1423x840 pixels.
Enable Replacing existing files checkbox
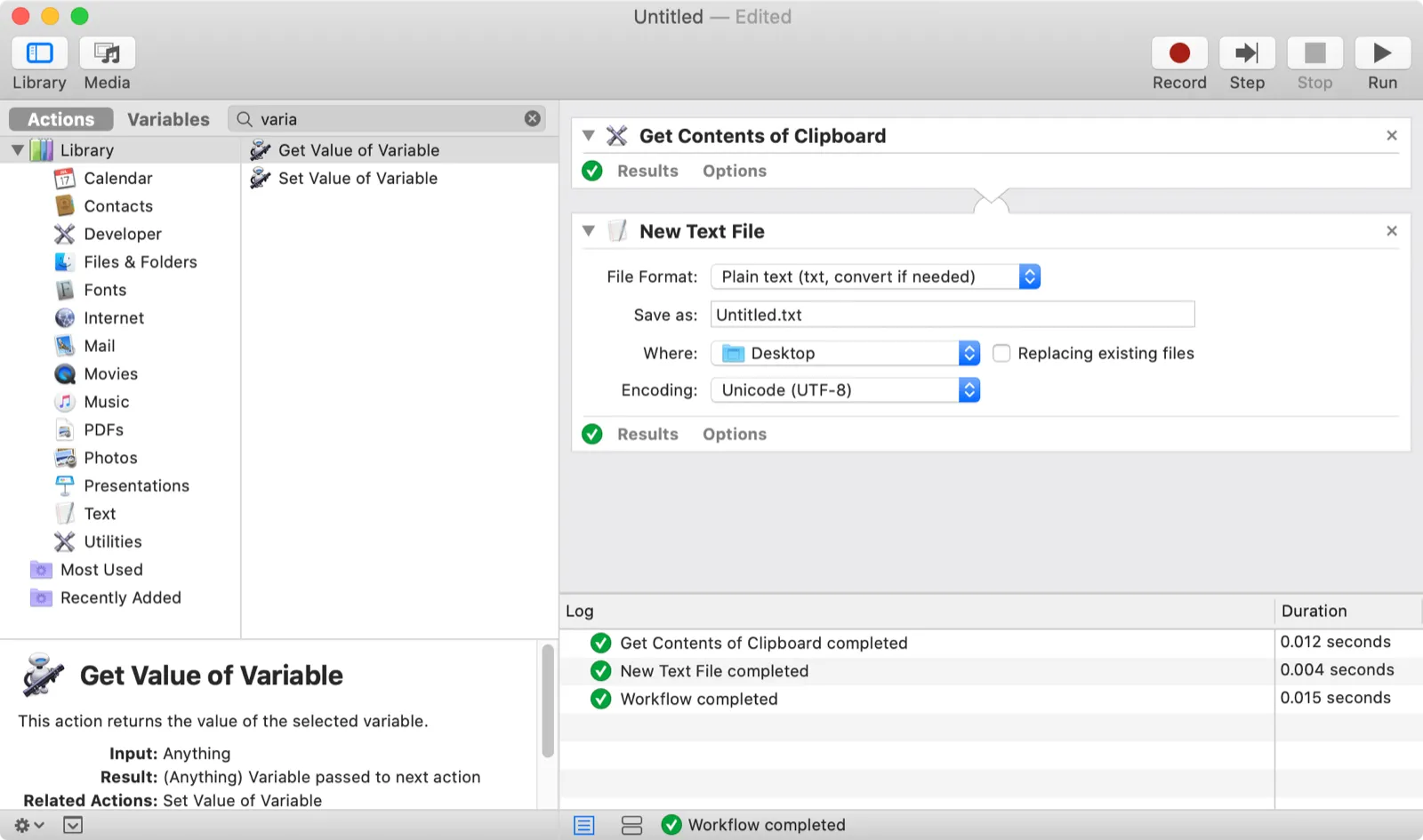click(x=1001, y=353)
